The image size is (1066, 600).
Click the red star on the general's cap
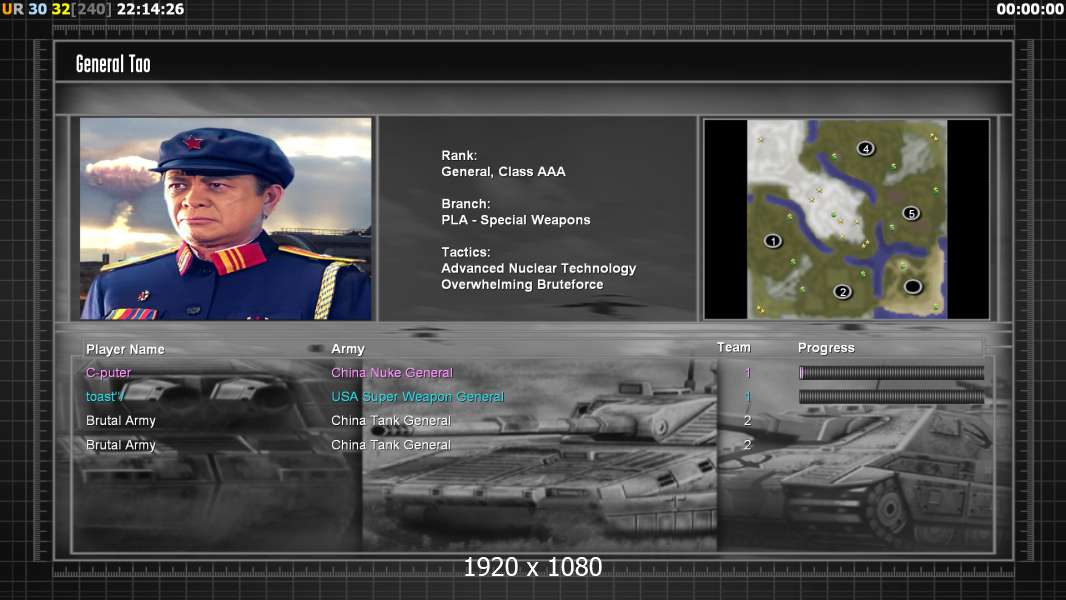point(192,142)
